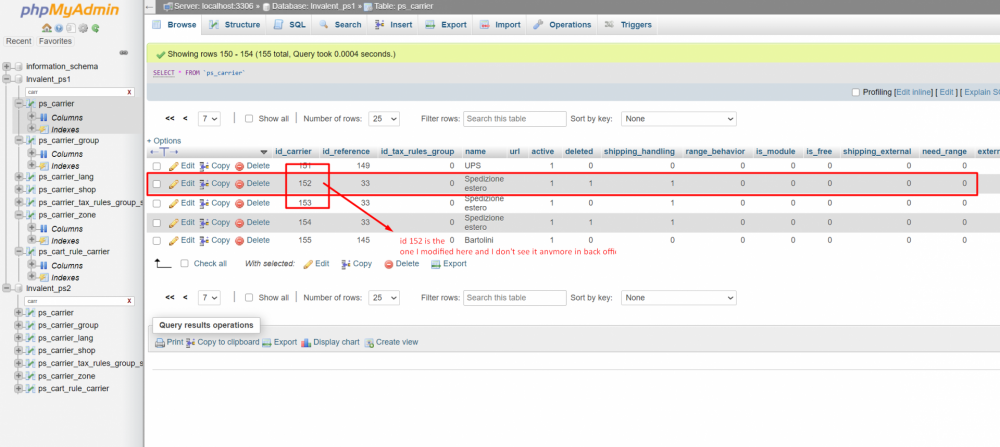The height and width of the screenshot is (447, 1000).
Task: Open the settings gear icon in sidebar
Action: tap(83, 28)
